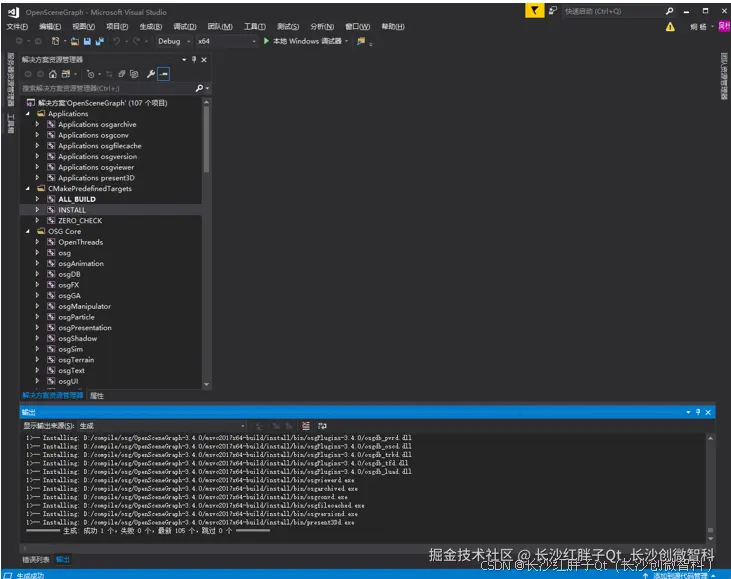Open Solution Explorer window options dropdown arrow

(x=184, y=59)
